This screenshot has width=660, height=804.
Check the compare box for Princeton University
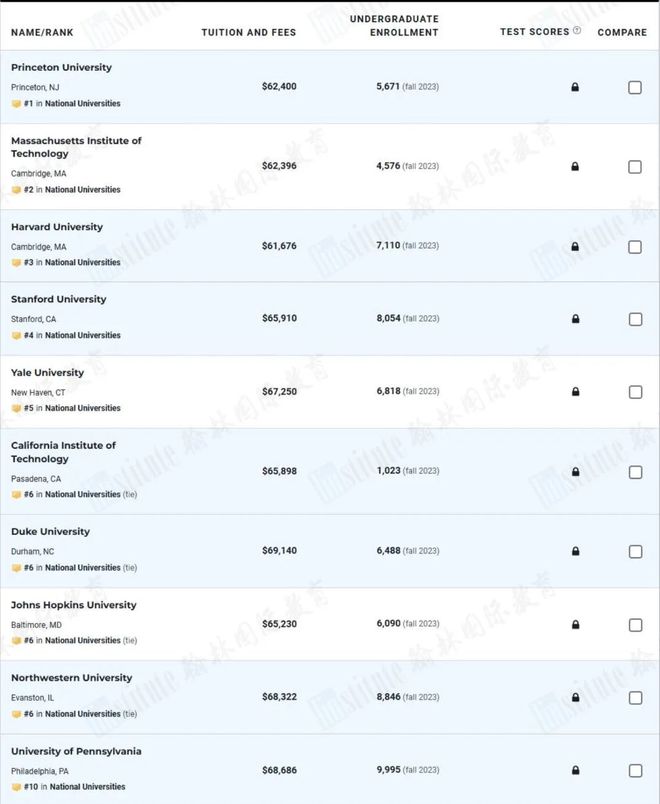pos(635,88)
